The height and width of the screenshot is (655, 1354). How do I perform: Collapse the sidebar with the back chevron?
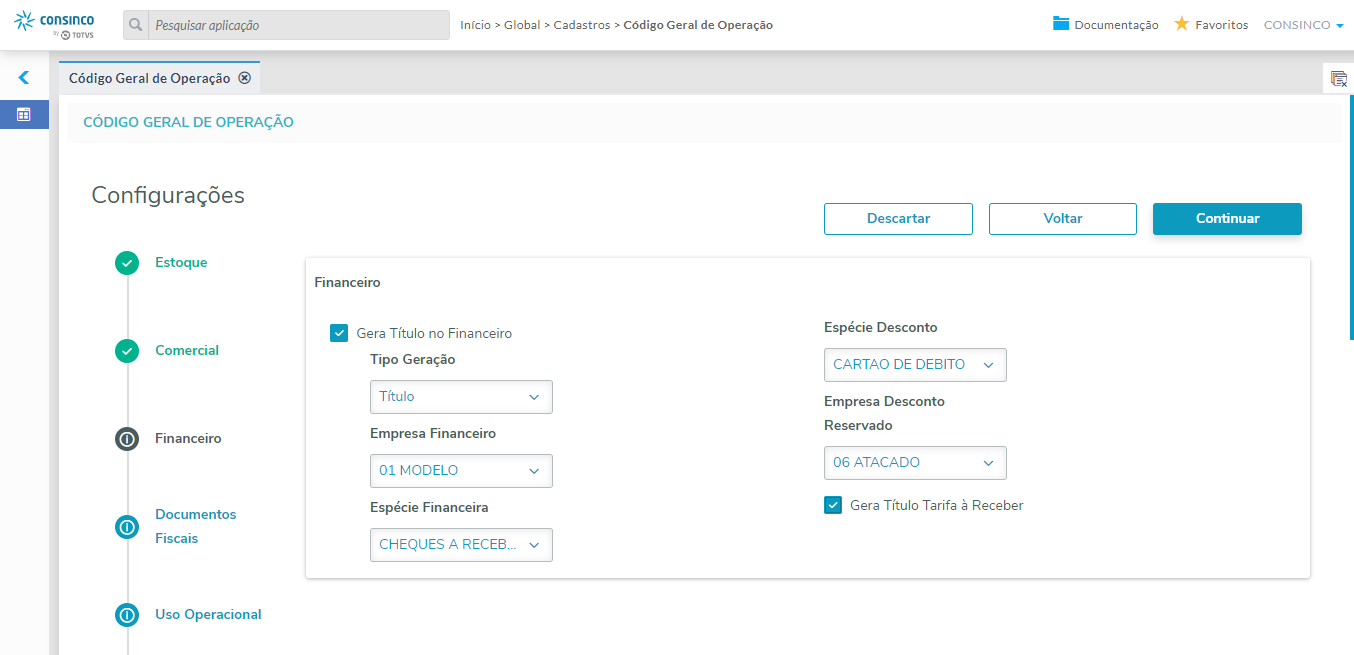24,77
